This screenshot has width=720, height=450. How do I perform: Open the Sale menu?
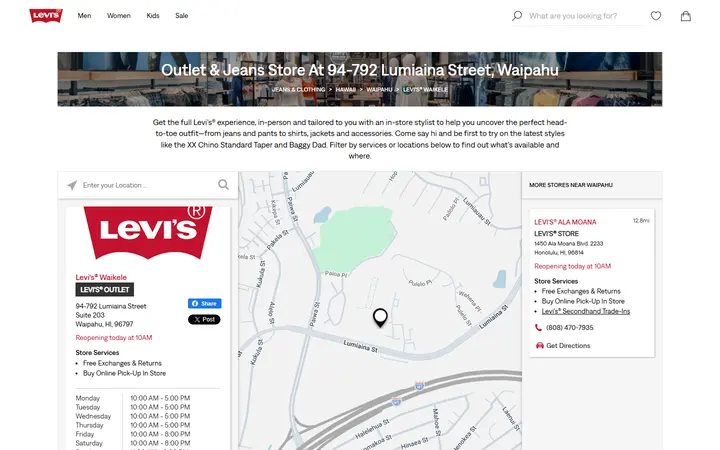point(181,16)
